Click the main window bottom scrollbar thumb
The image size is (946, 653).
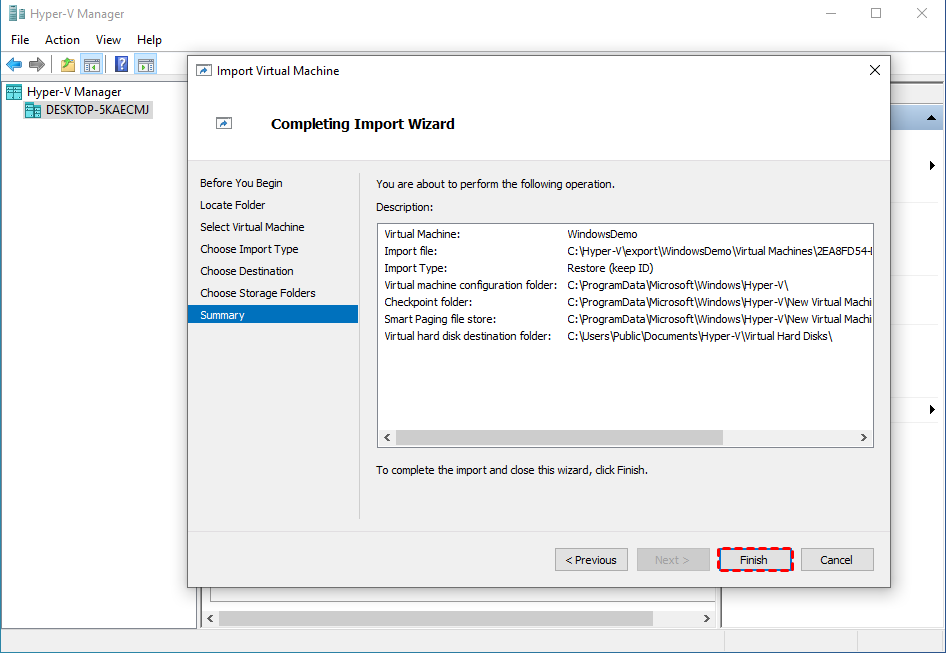436,619
